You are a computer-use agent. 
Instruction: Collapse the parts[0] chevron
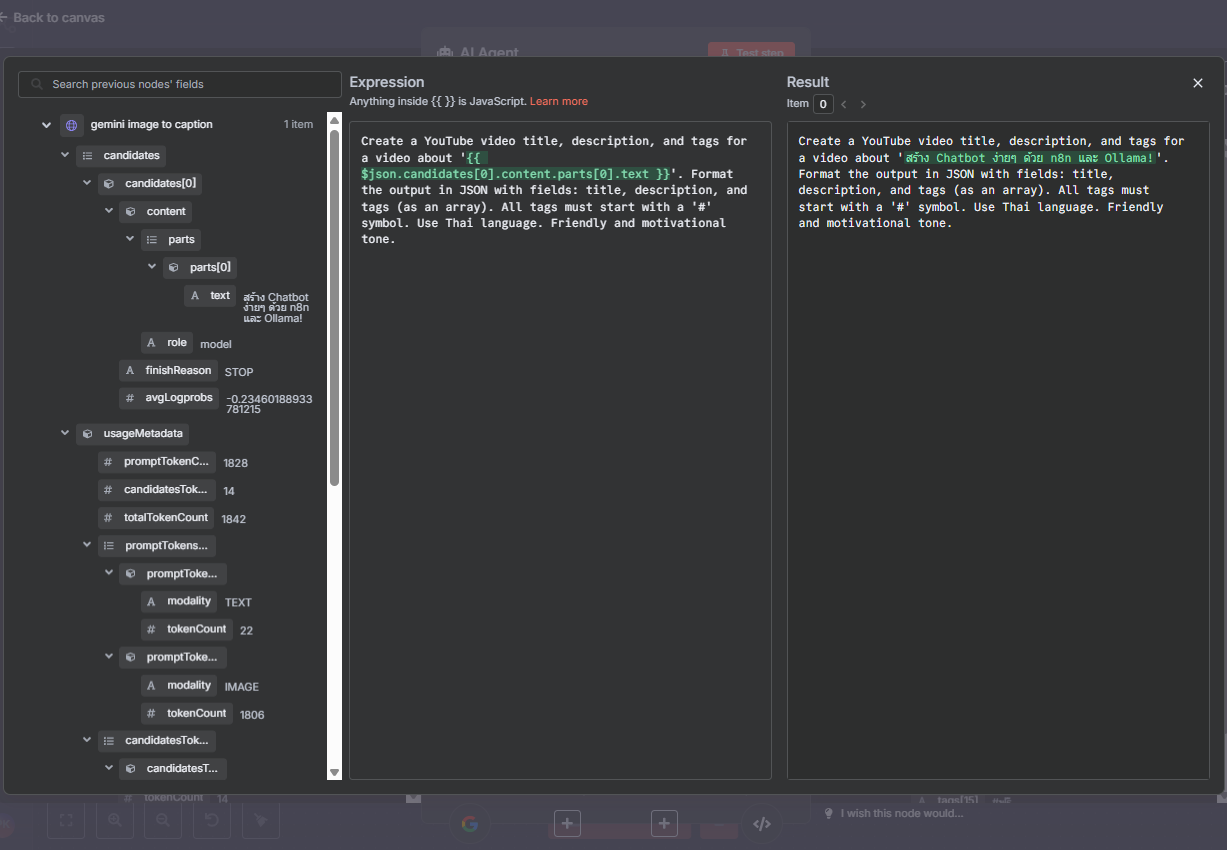pyautogui.click(x=152, y=267)
